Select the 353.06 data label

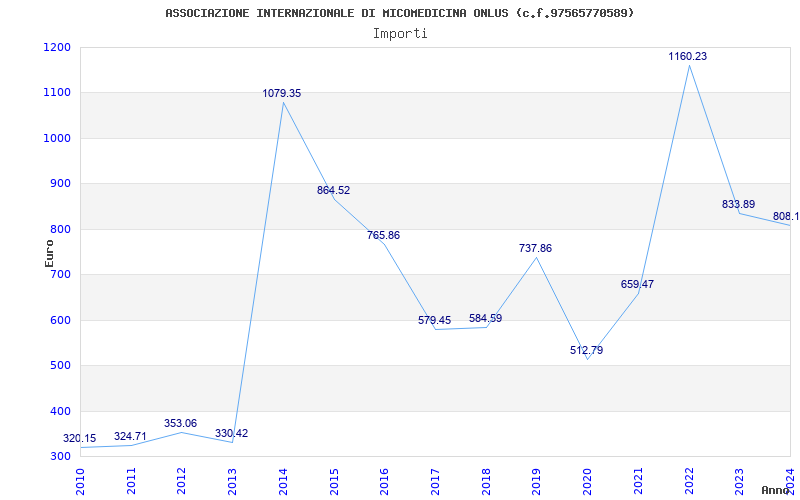[180, 423]
